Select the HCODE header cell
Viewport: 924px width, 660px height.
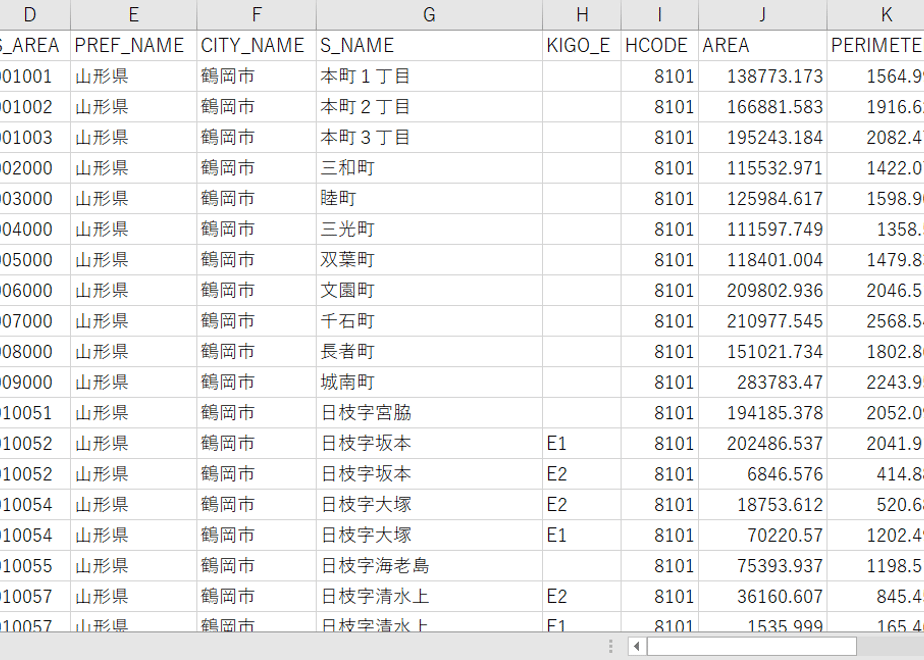click(659, 45)
